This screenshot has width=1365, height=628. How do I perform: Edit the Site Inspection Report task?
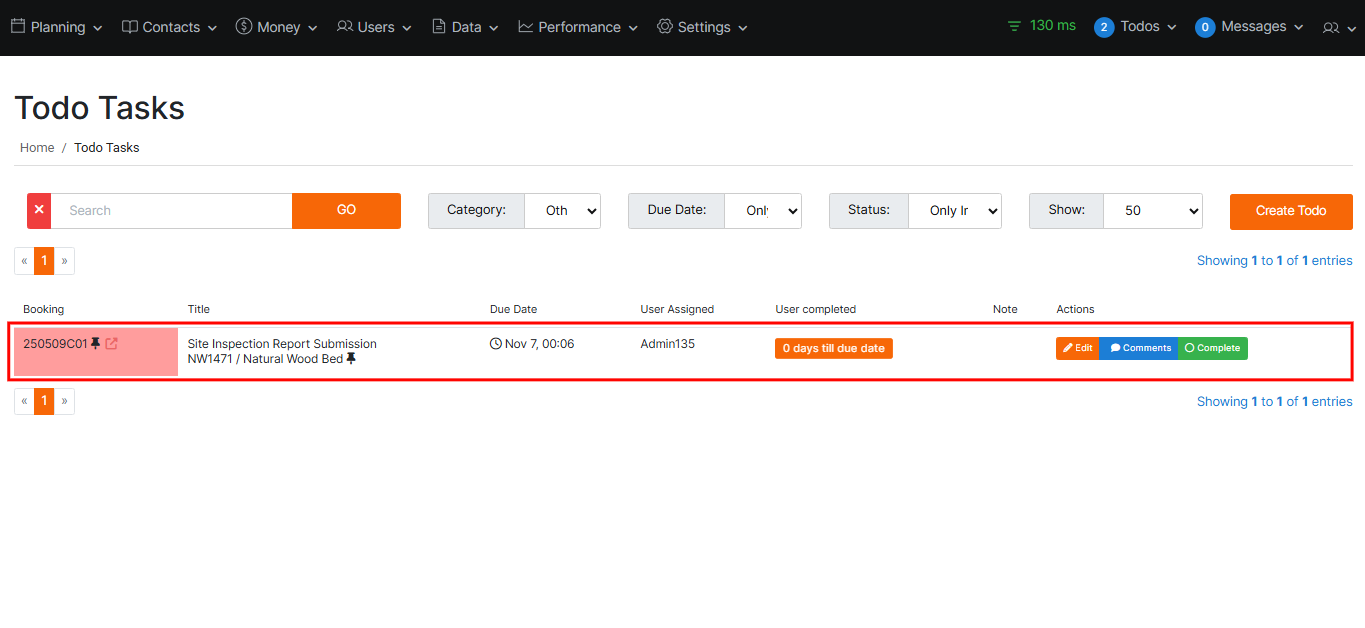(1077, 348)
